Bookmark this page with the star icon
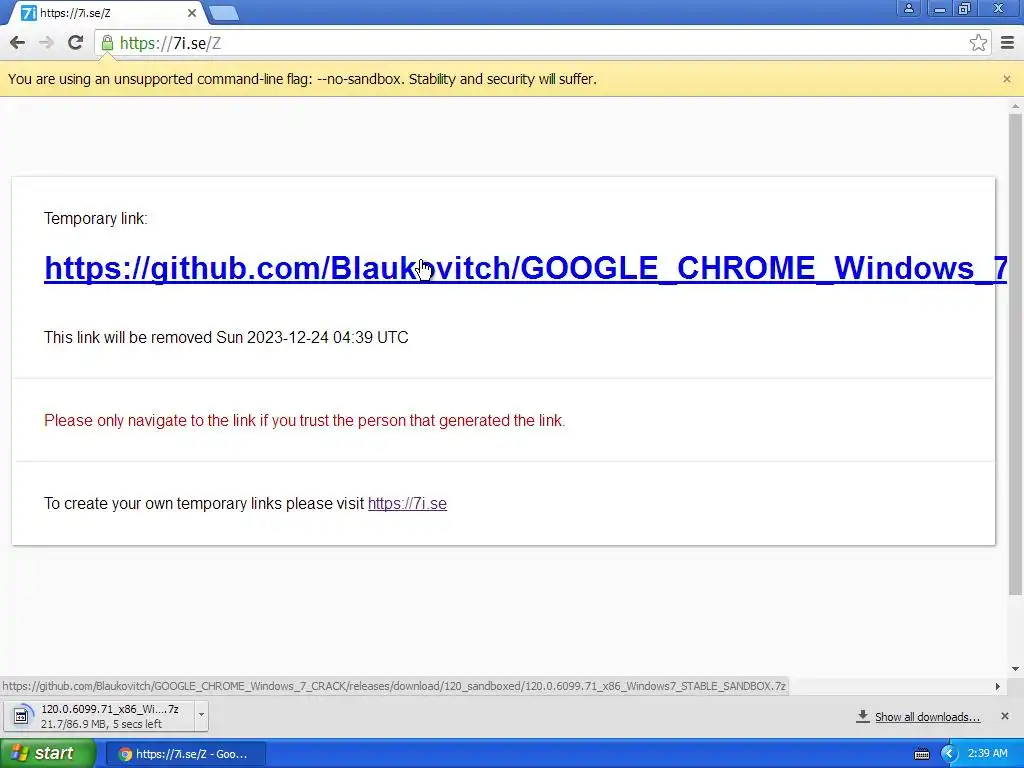Viewport: 1024px width, 768px height. pyautogui.click(x=978, y=43)
